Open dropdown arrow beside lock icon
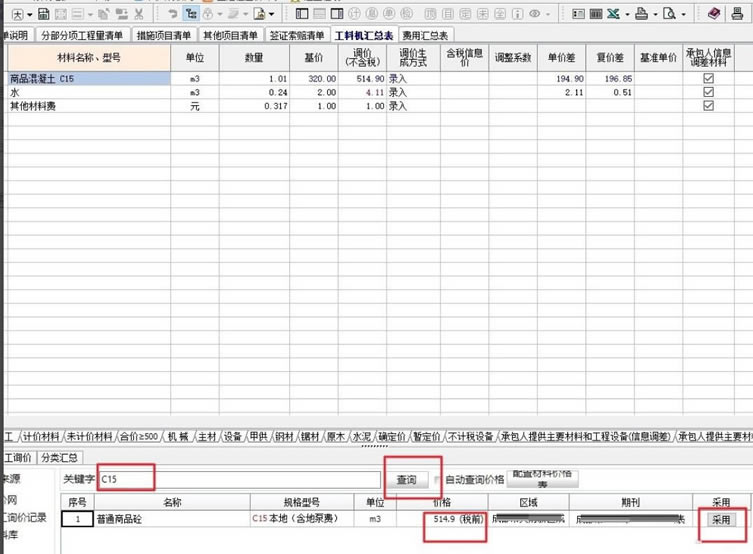This screenshot has height=554, width=753. click(x=219, y=14)
